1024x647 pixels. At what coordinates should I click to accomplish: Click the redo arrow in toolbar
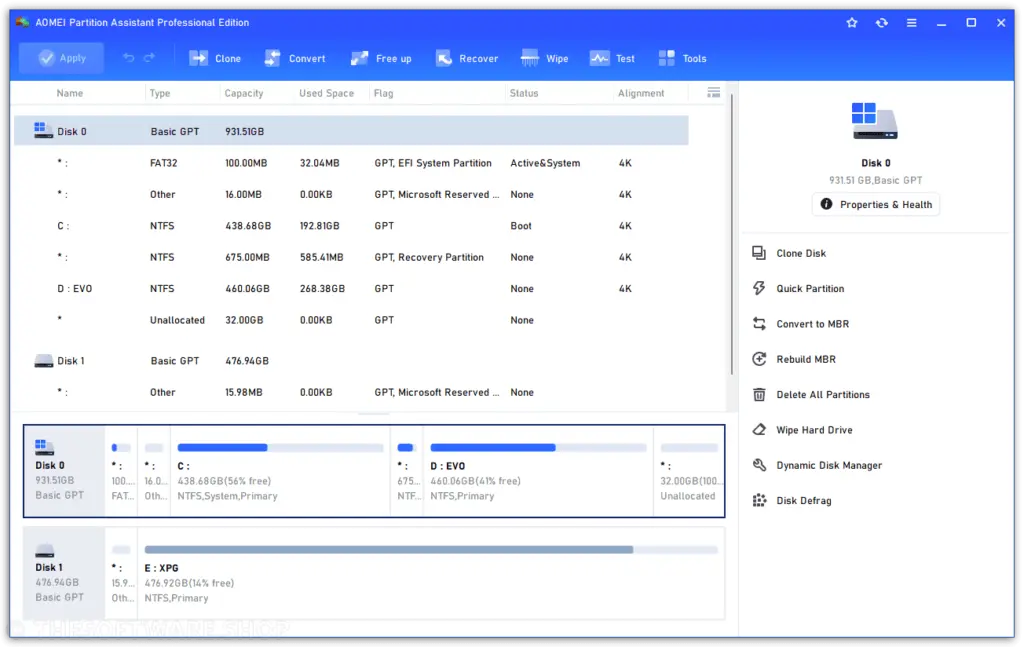pos(150,58)
